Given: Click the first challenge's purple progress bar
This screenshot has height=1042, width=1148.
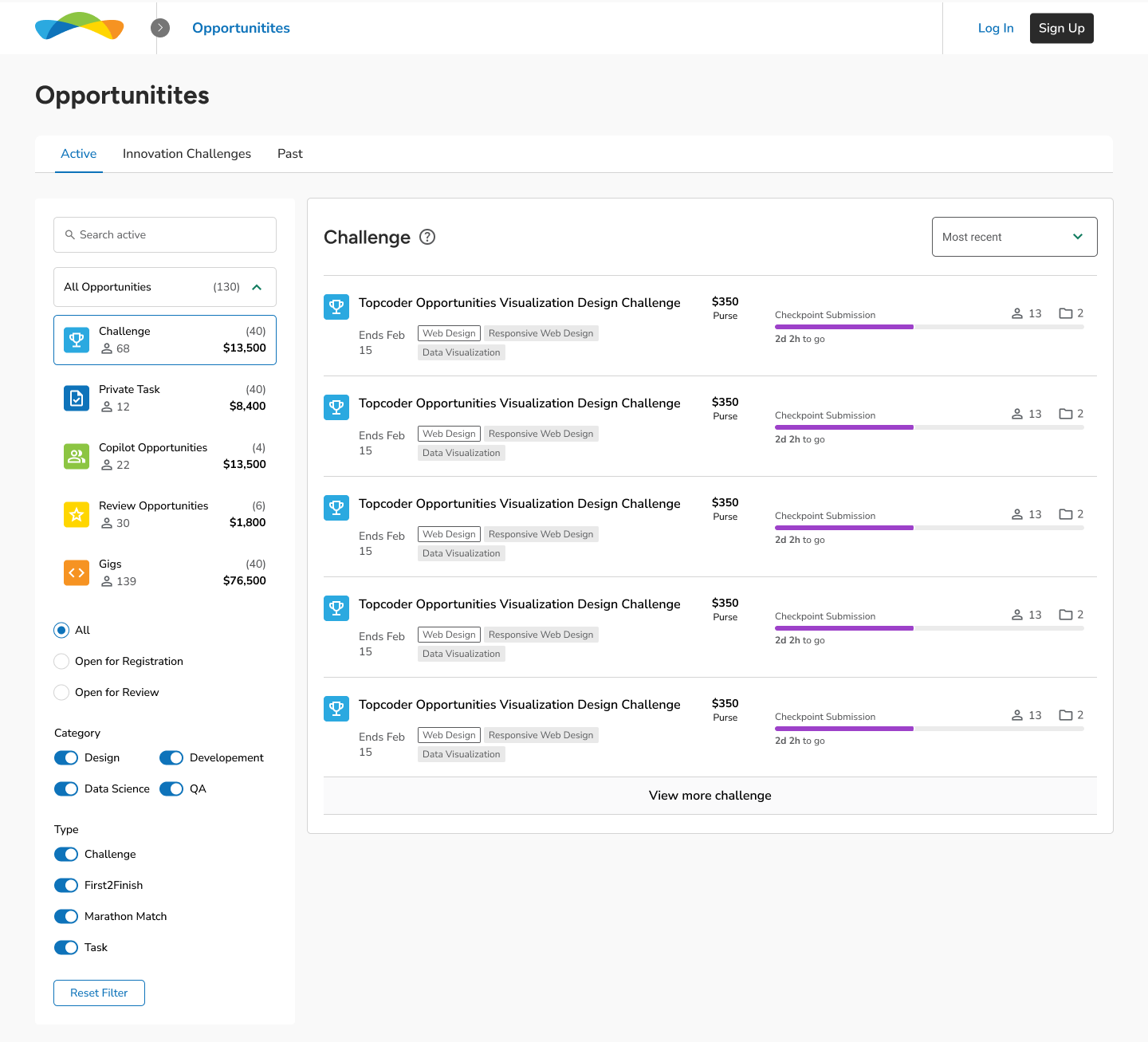Looking at the screenshot, I should 844,327.
